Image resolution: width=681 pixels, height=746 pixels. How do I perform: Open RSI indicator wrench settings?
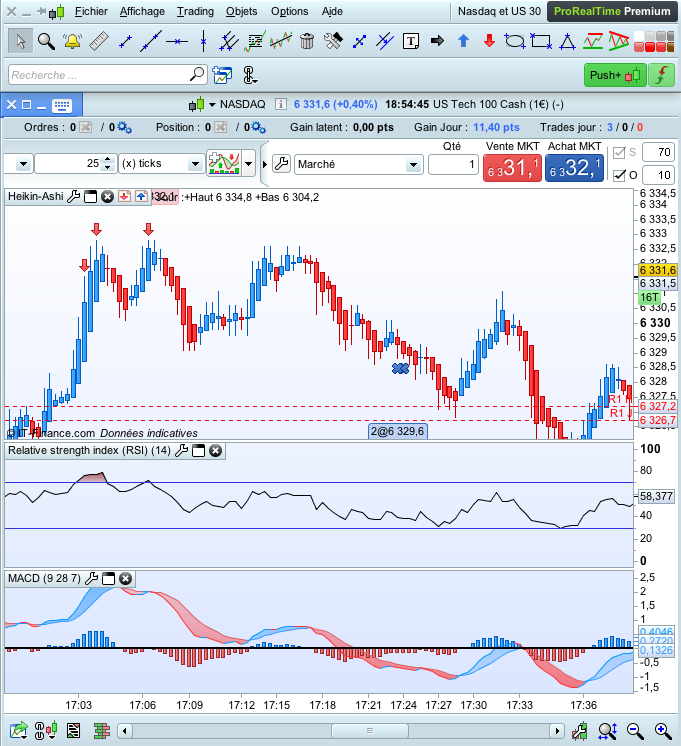(x=181, y=451)
